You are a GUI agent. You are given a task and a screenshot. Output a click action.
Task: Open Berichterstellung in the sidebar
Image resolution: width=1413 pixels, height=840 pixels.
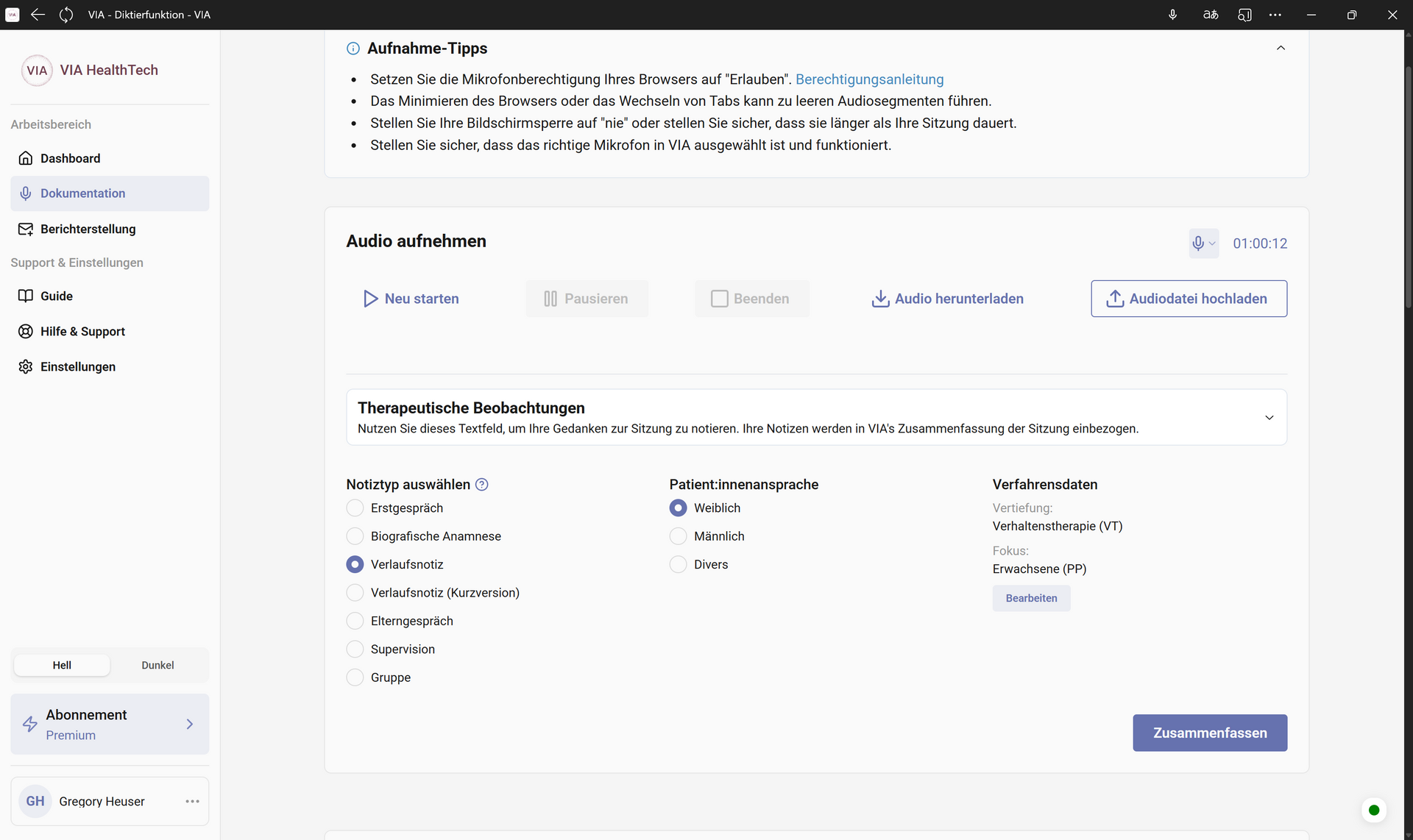(x=88, y=229)
